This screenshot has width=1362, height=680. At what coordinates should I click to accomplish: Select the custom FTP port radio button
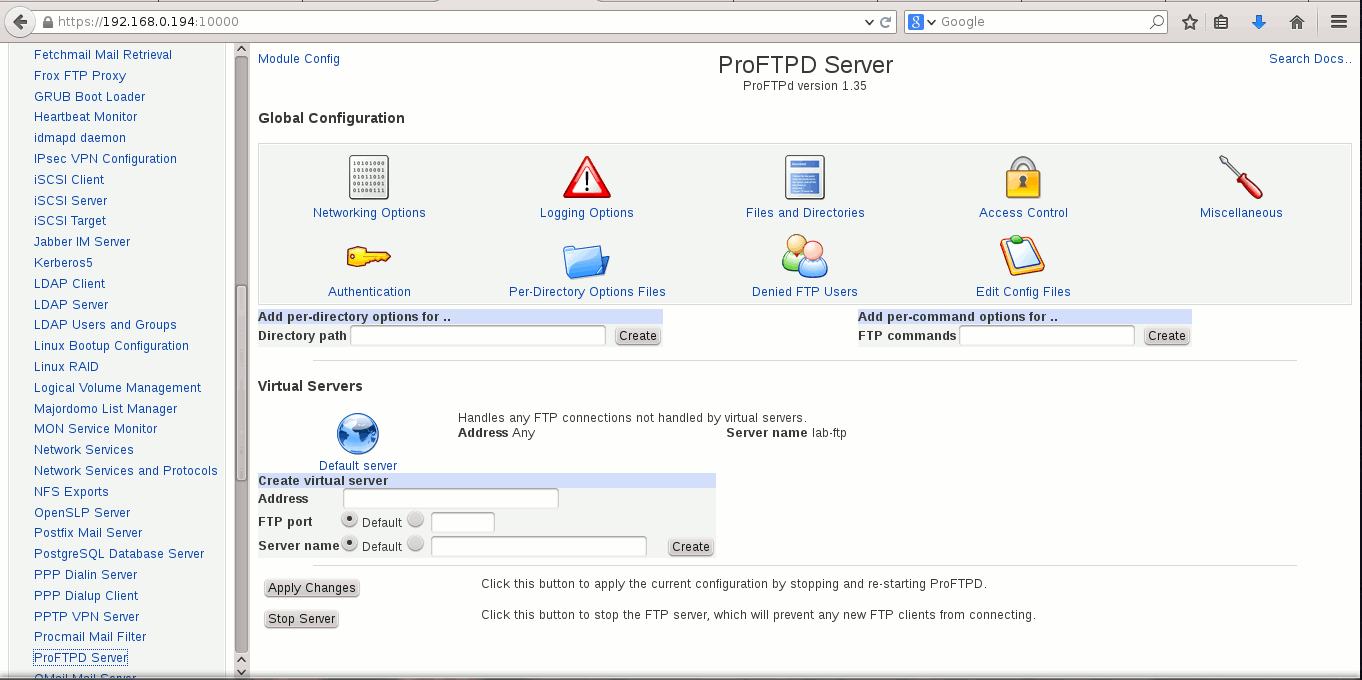pyautogui.click(x=416, y=519)
